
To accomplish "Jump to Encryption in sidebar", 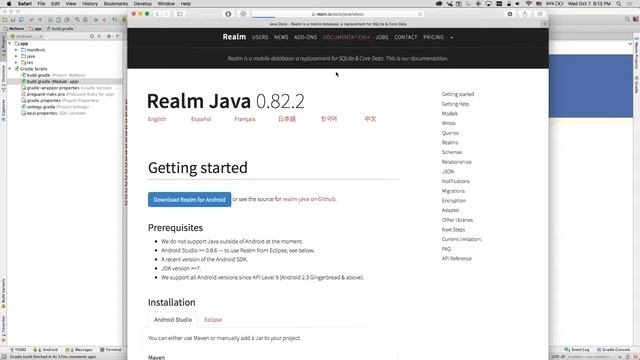I will 454,201.
